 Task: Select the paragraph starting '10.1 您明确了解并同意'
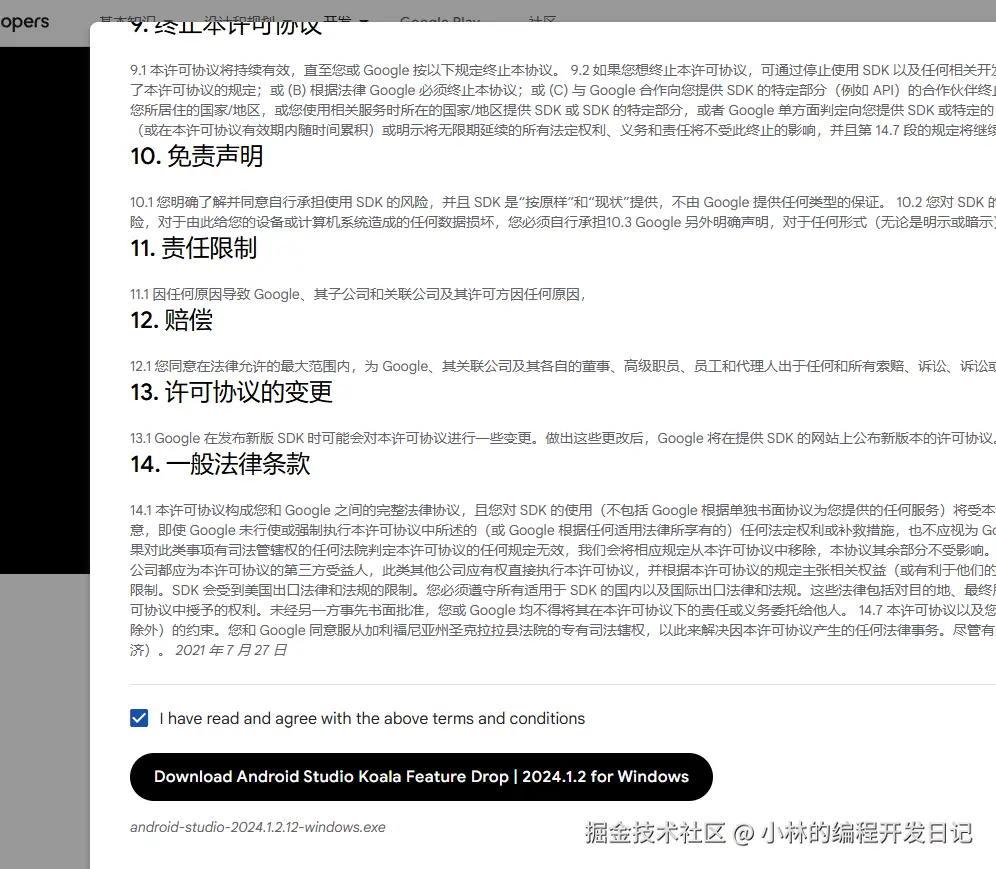click(563, 212)
